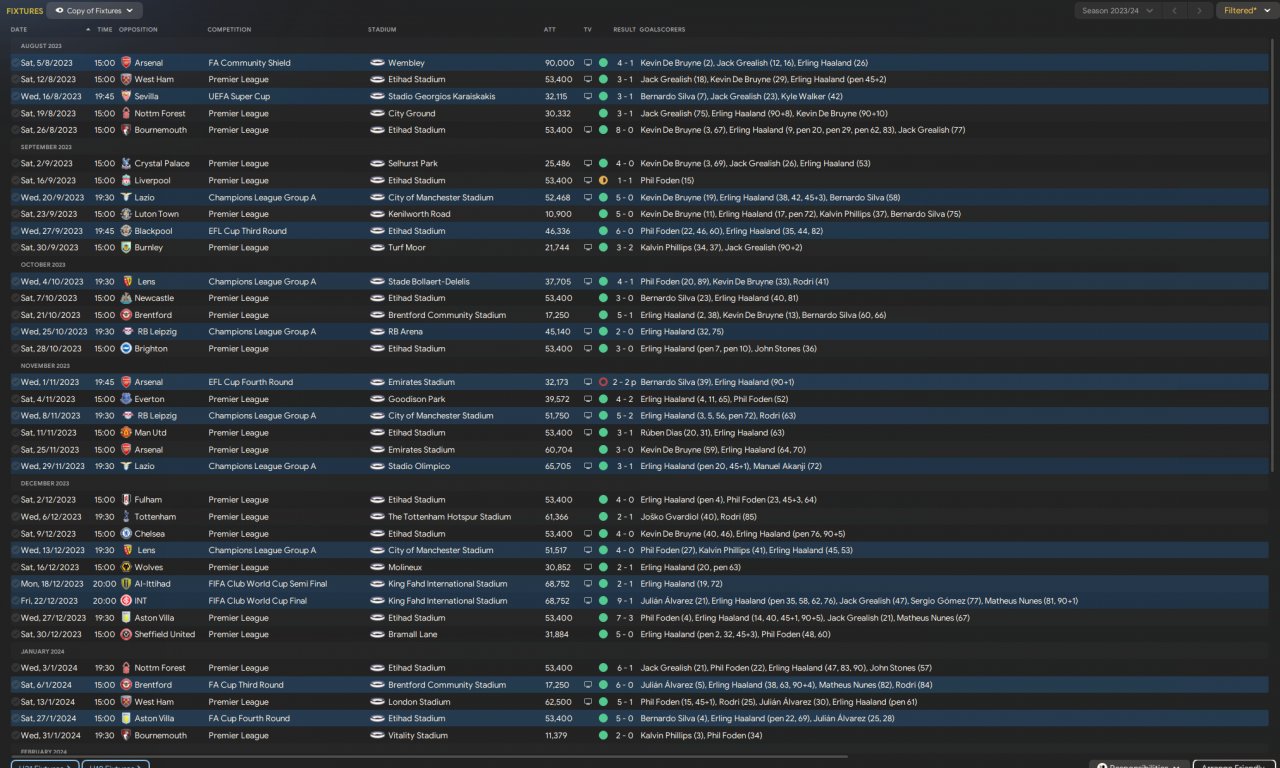Tick the selection circle for the Wed, 27/12/2023 fixture
Image resolution: width=1280 pixels, height=768 pixels.
[15, 618]
